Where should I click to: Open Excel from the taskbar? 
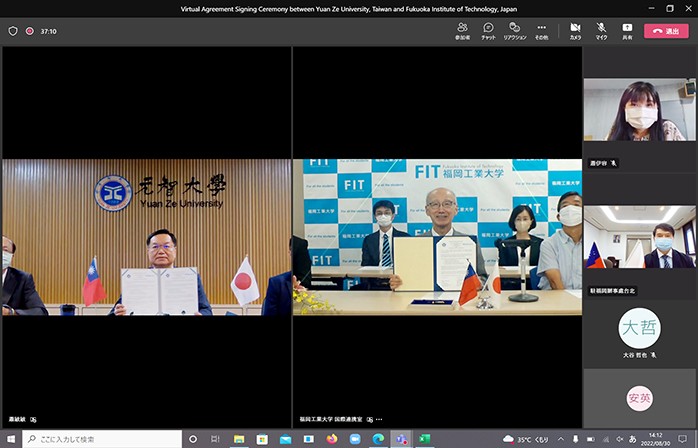[x=424, y=439]
